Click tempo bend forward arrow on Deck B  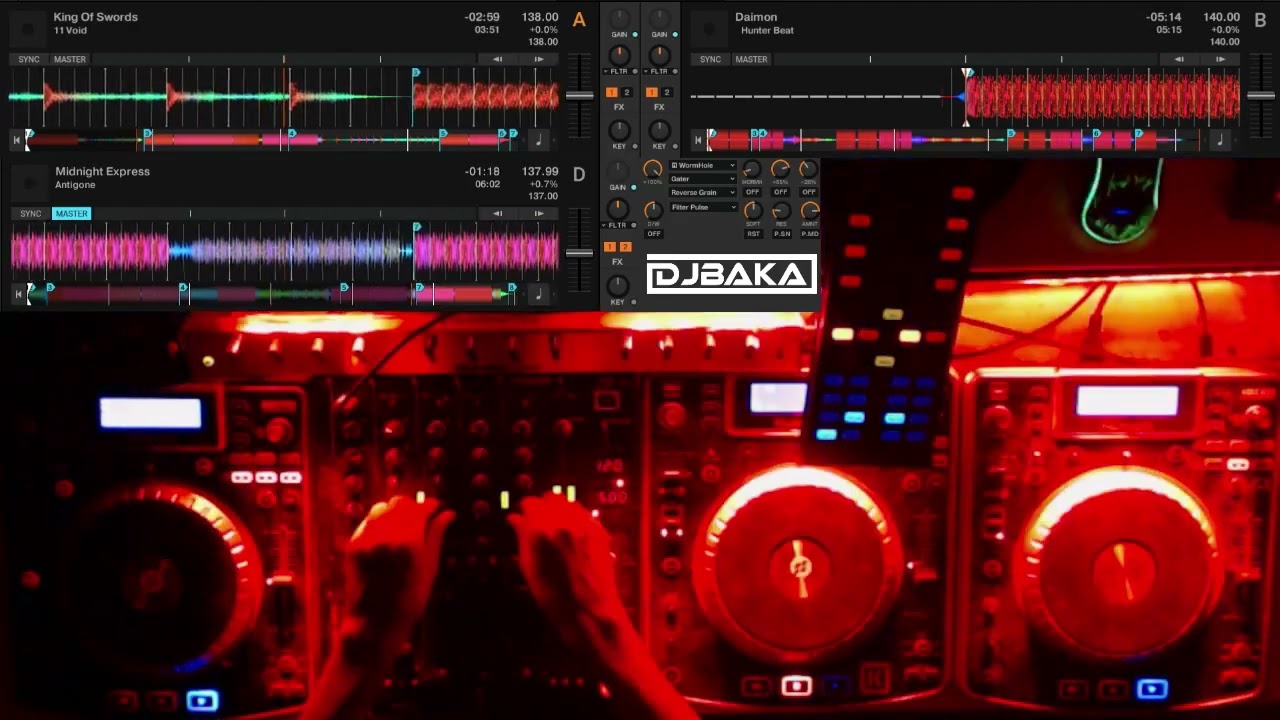1219,59
